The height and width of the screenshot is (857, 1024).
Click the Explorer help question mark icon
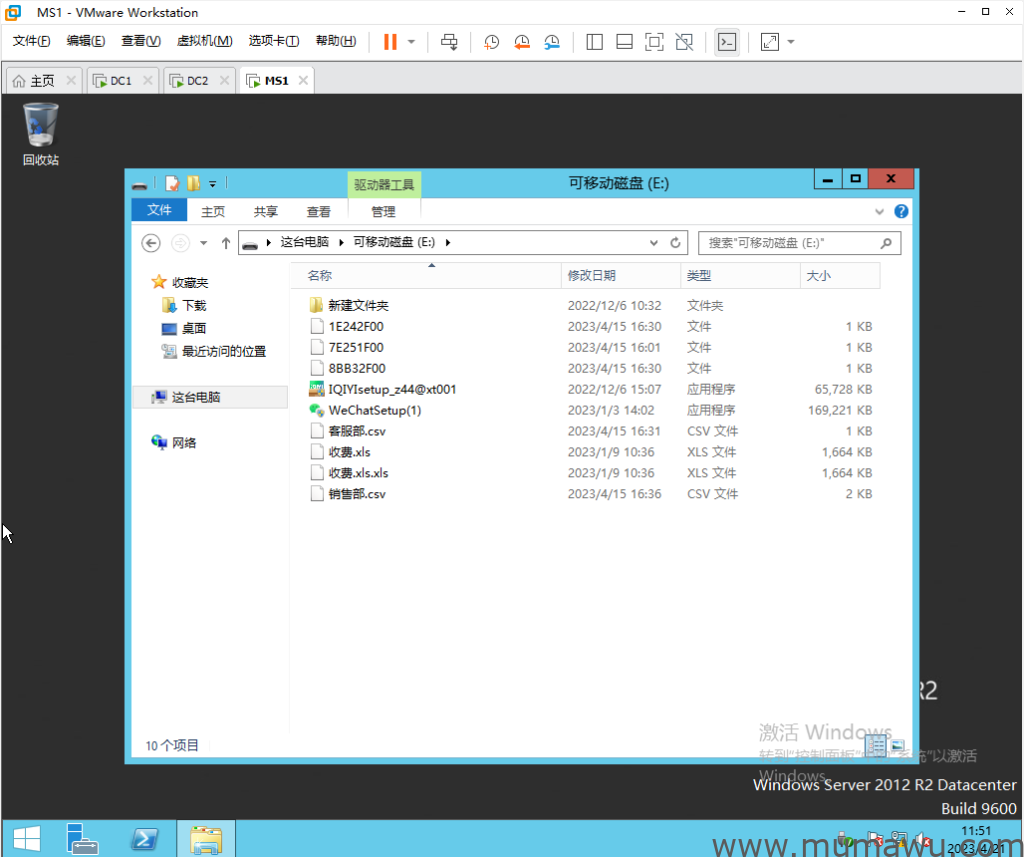901,212
